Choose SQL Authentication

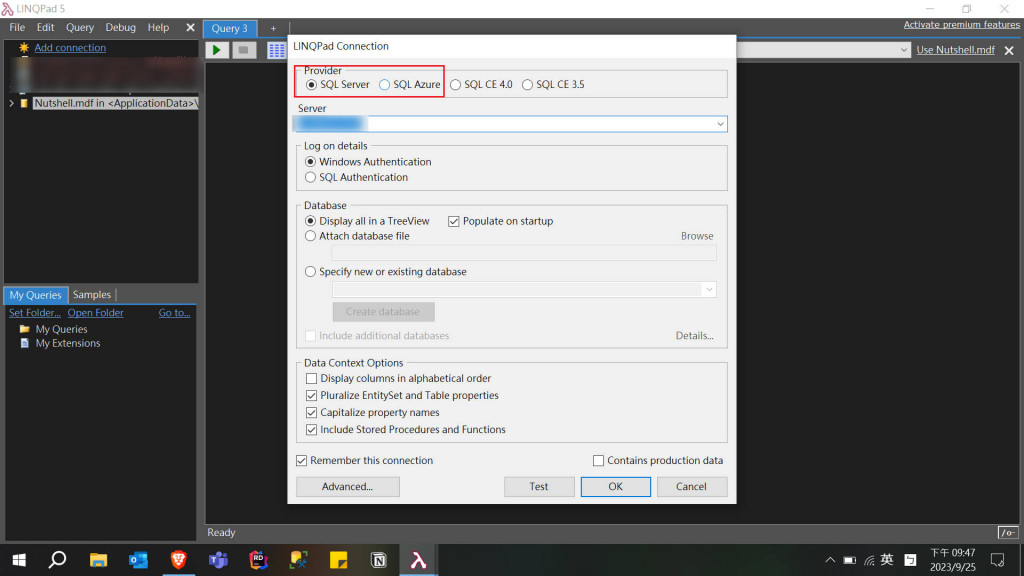[357, 178]
